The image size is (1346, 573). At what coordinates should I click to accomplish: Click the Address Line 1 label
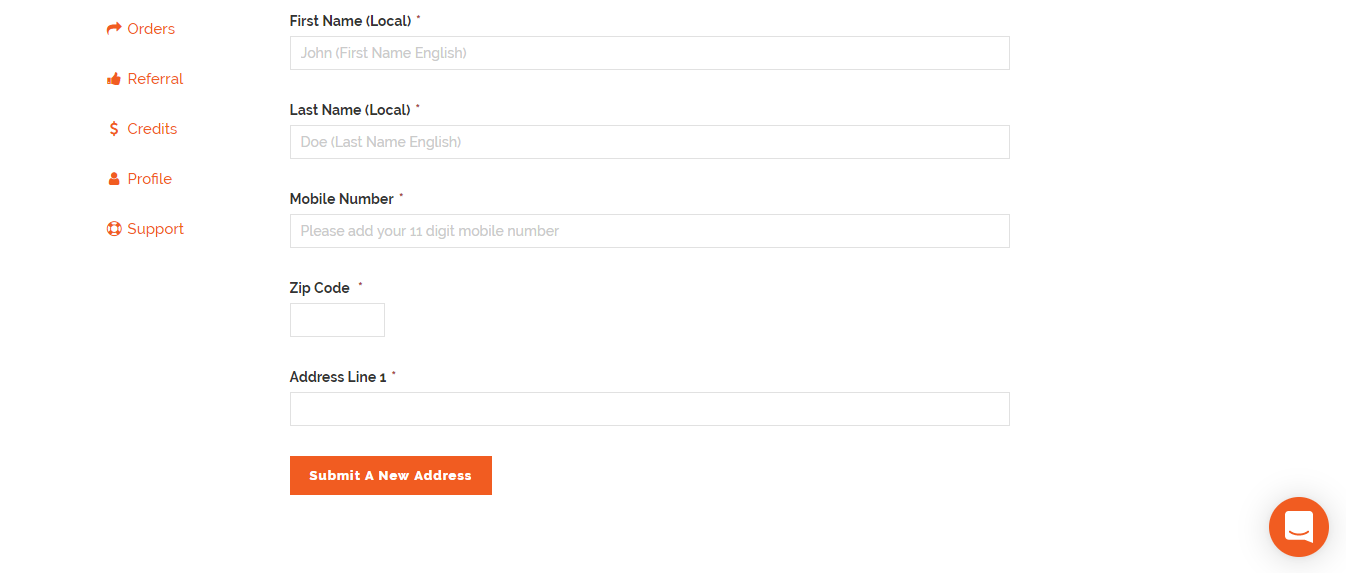(x=338, y=377)
